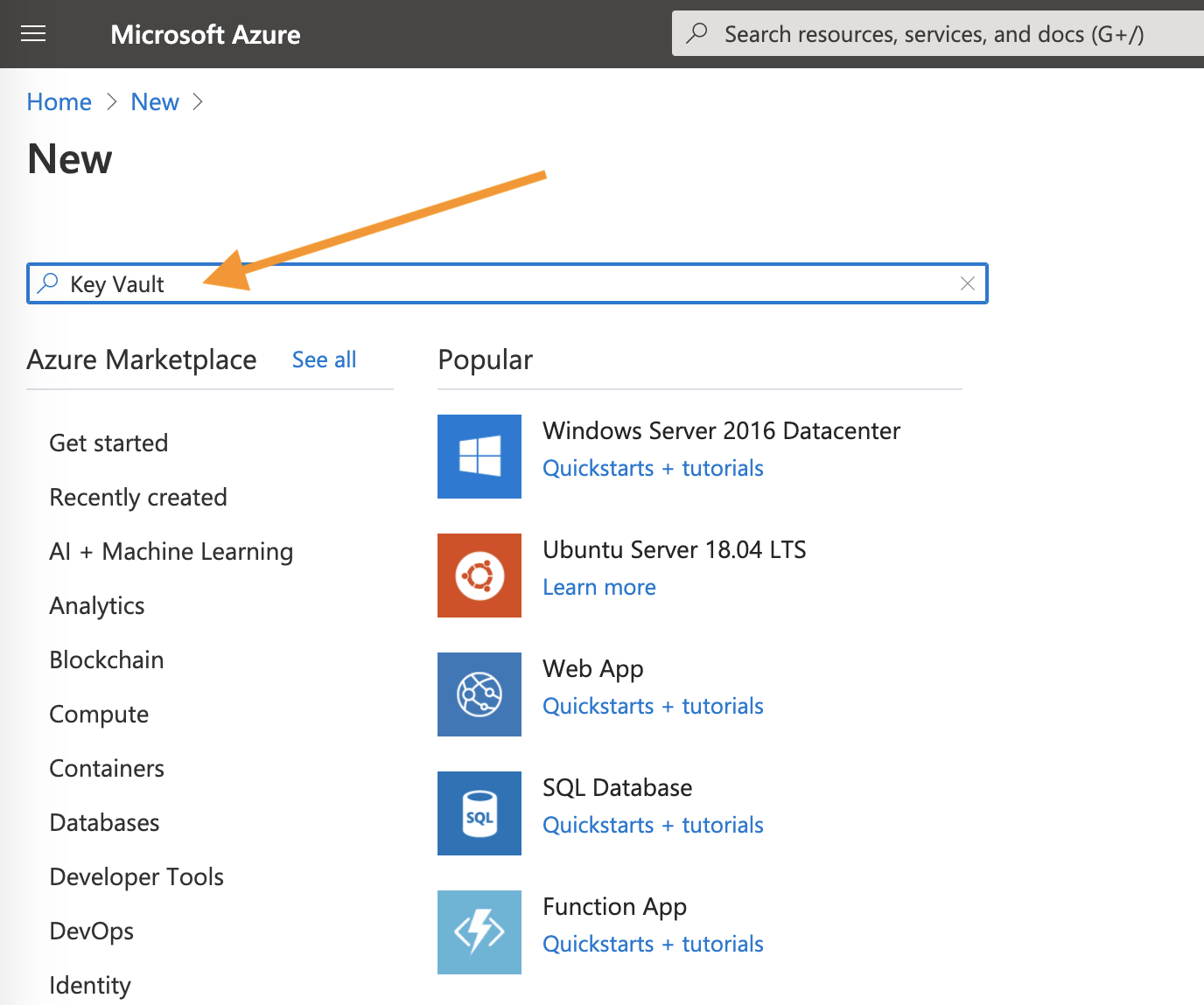Select the Function App title
1204x1005 pixels.
pyautogui.click(x=615, y=906)
